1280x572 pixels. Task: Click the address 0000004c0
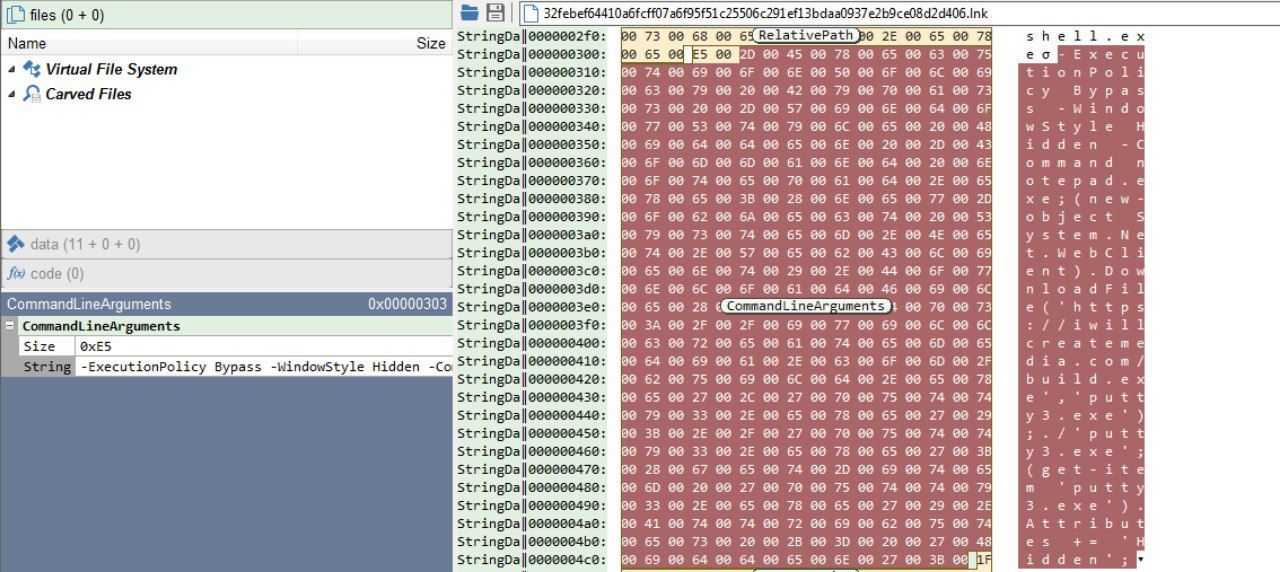(567, 559)
